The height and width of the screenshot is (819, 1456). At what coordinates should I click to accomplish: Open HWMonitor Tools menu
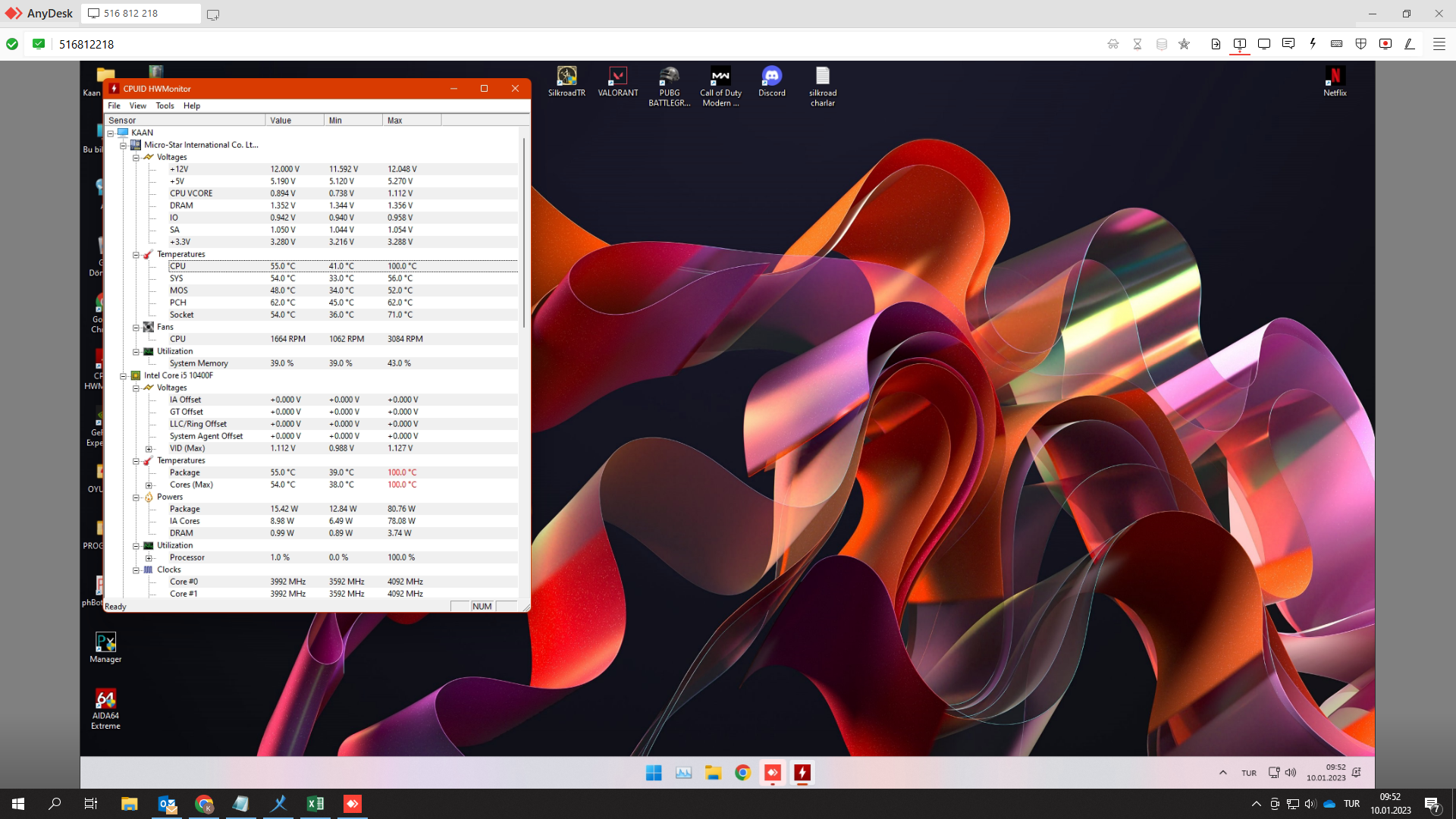click(165, 105)
